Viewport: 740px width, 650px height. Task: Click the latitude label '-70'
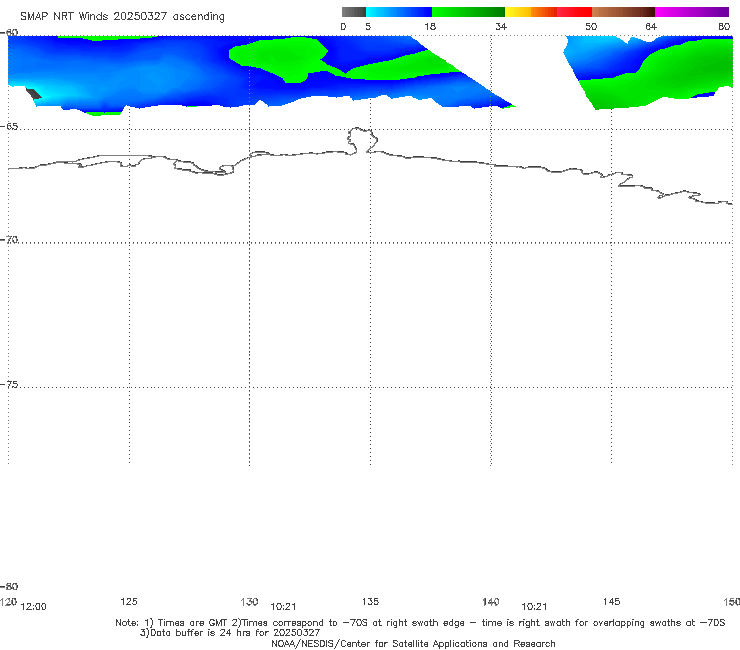click(x=9, y=240)
